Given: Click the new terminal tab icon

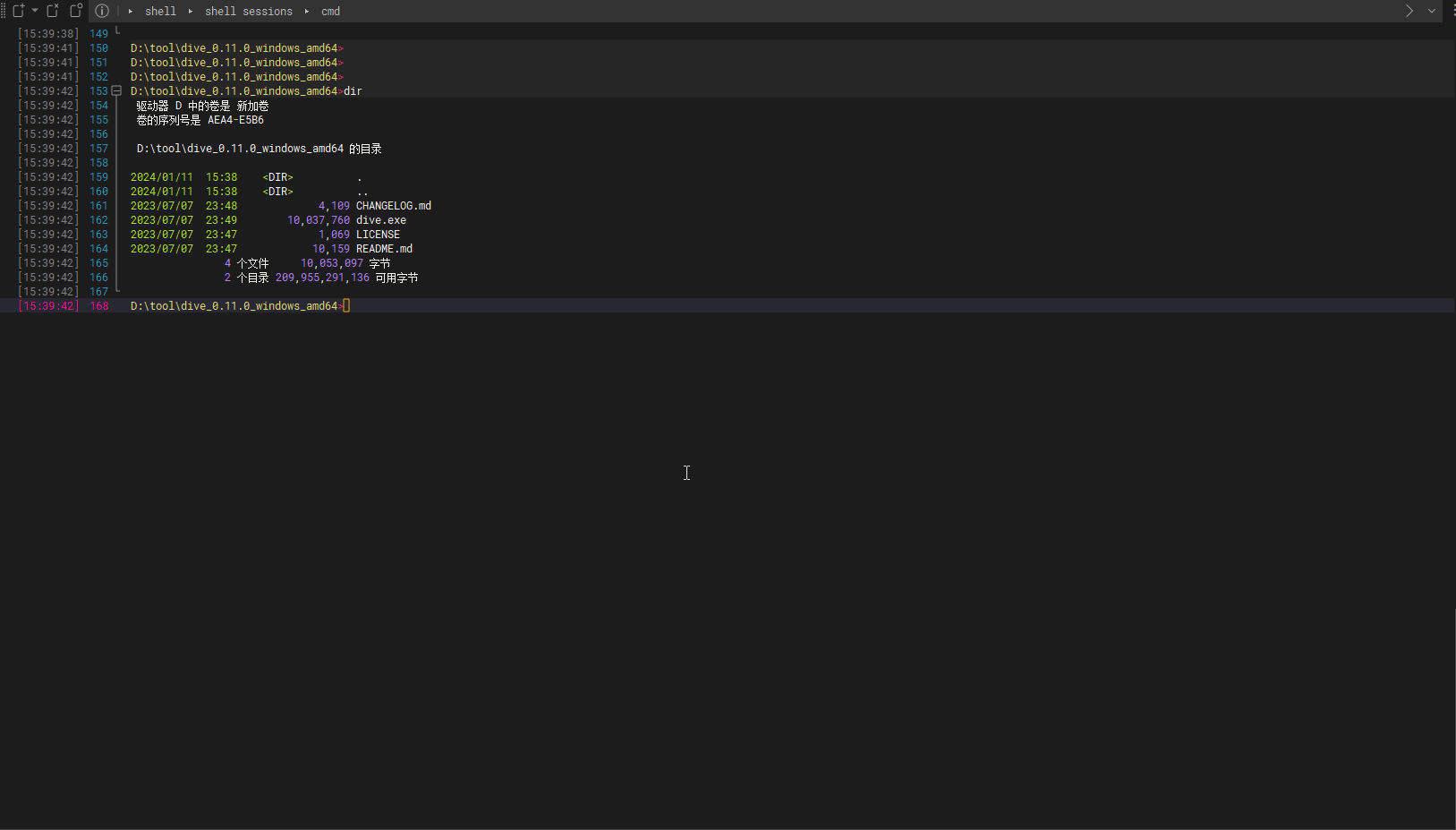Looking at the screenshot, I should coord(18,11).
